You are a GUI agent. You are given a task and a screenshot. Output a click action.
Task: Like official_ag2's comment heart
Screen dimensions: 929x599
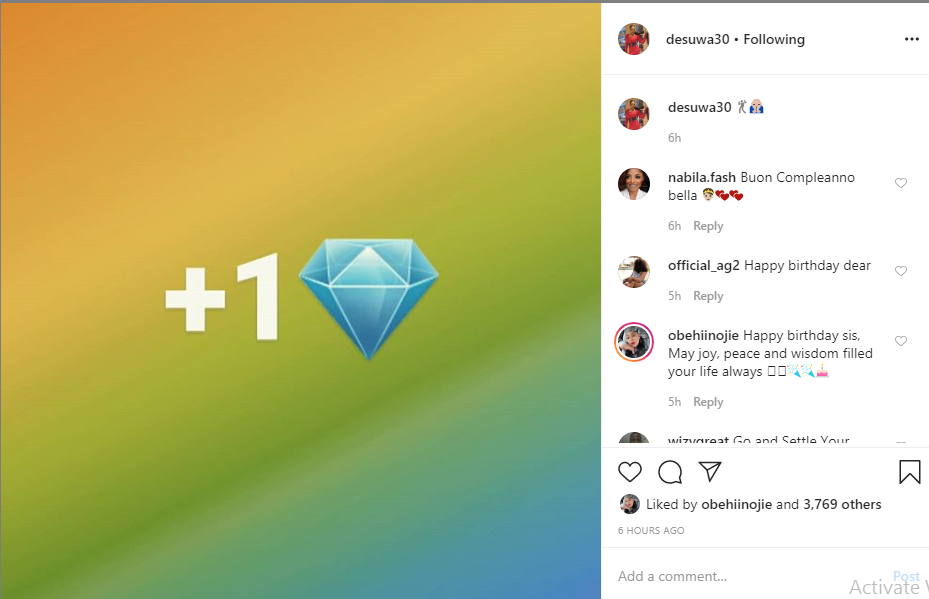[901, 271]
